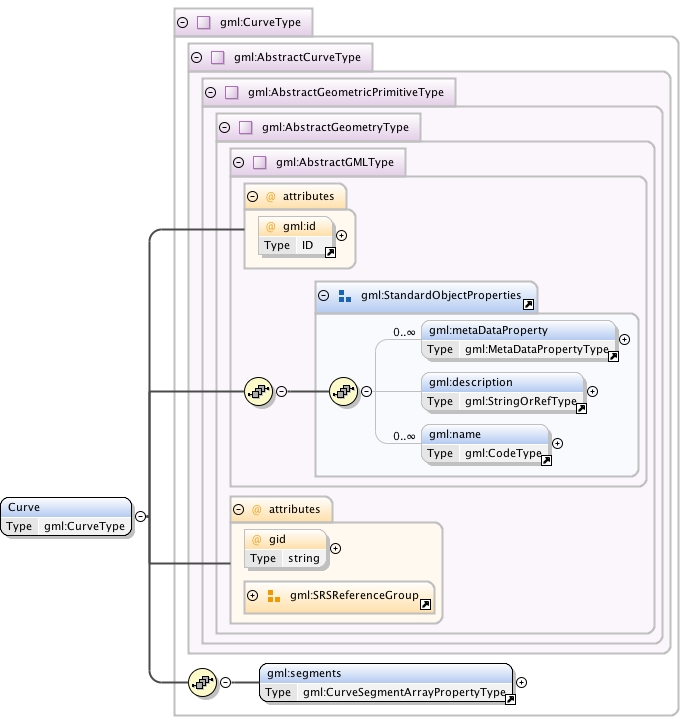Click 0..∞ cardinality beside gml:name

[404, 436]
